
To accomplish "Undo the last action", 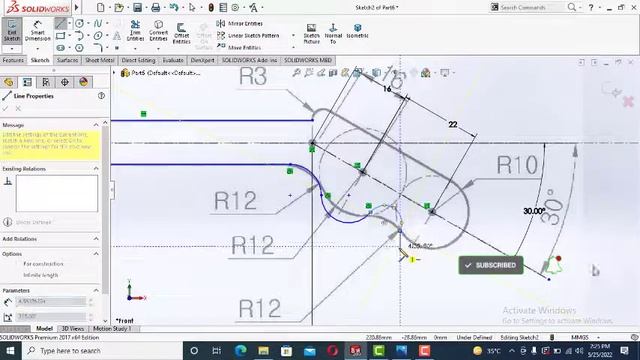I will coord(174,7).
